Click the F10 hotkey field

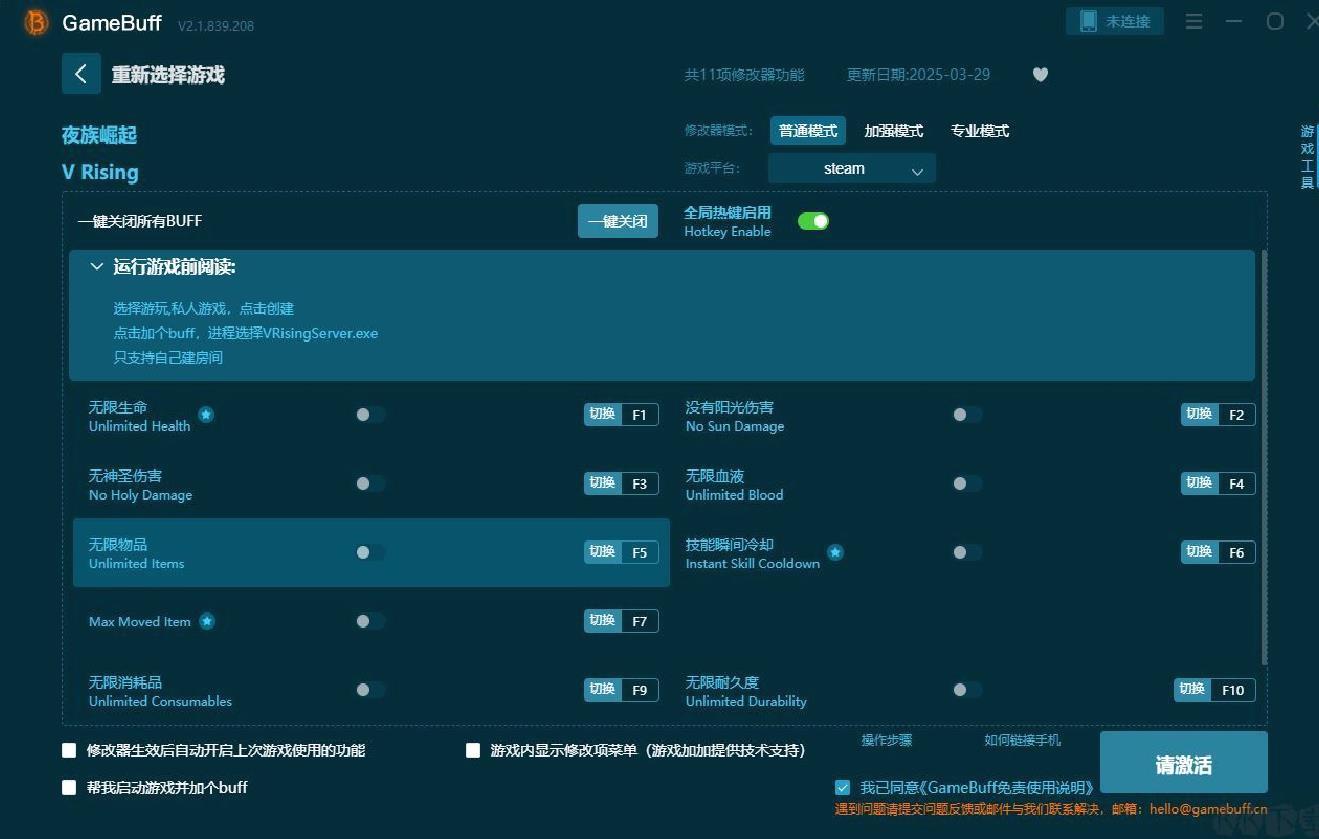click(1233, 689)
